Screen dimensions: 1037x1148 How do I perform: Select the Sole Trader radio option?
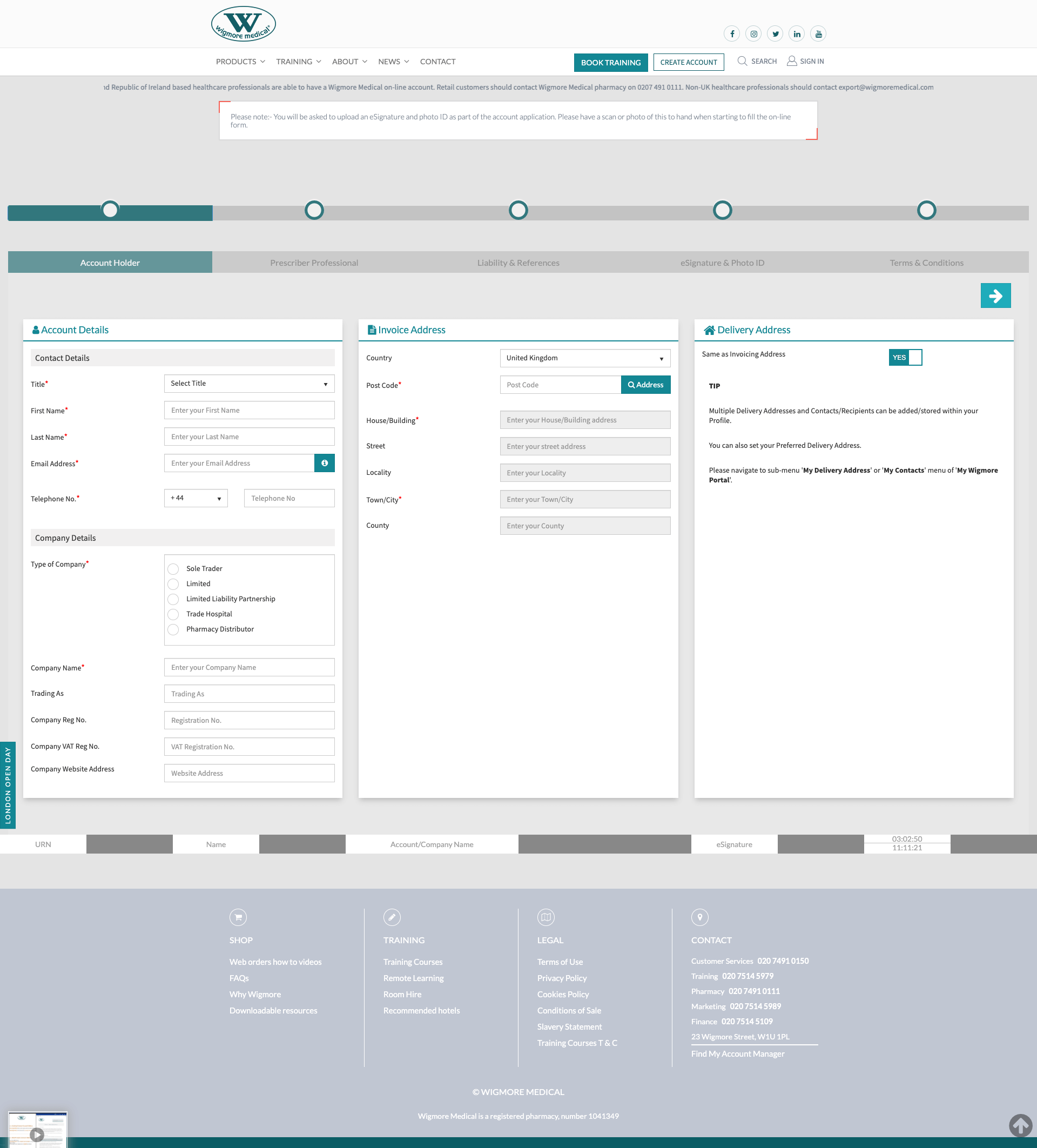point(173,569)
